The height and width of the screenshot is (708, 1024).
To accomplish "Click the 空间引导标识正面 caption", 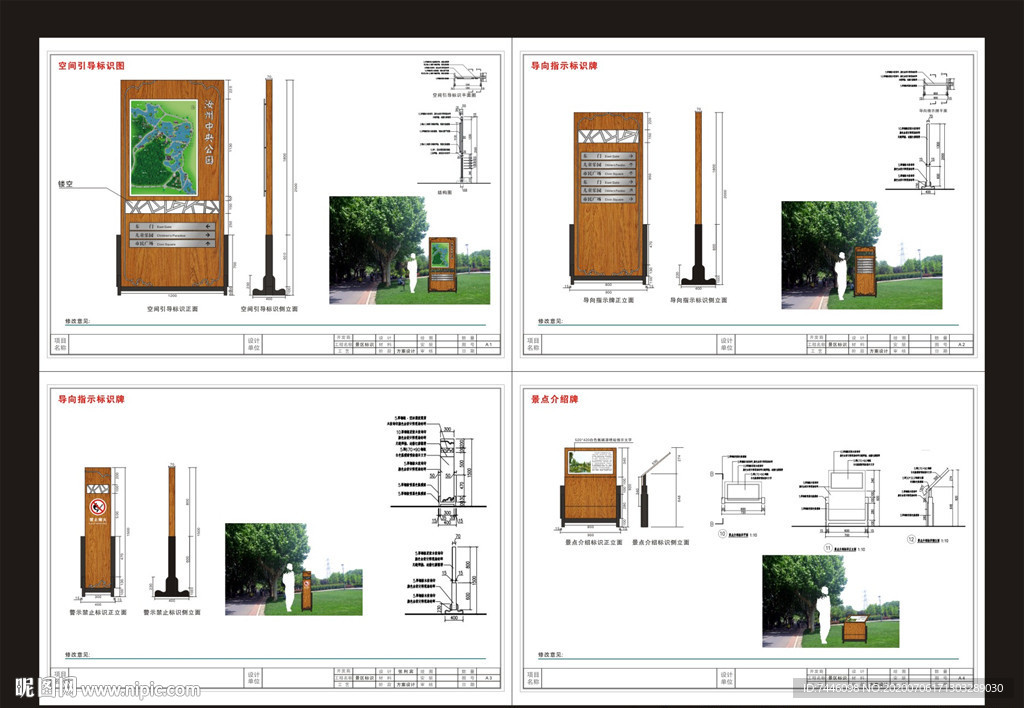I will click(x=171, y=309).
